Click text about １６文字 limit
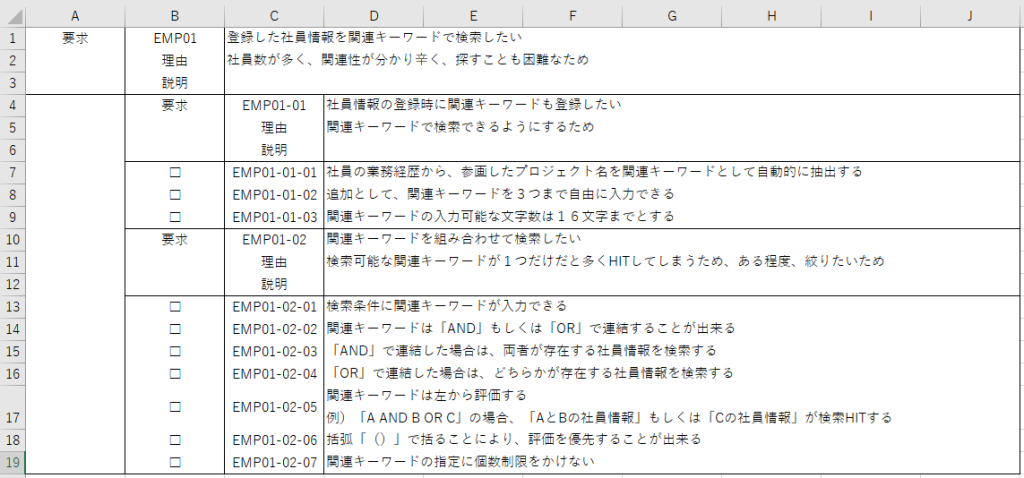Screen dimensions: 1024x478 500,215
